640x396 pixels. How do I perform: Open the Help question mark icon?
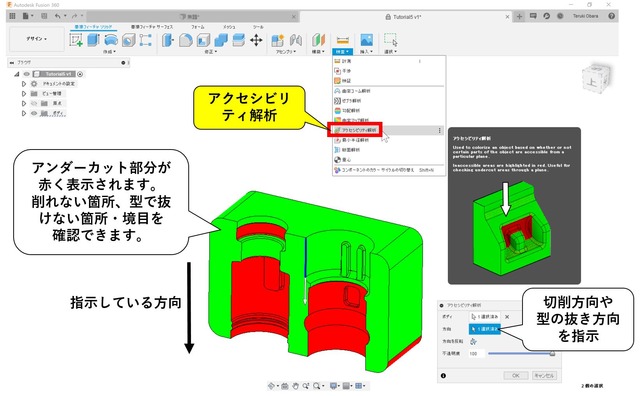click(x=611, y=16)
